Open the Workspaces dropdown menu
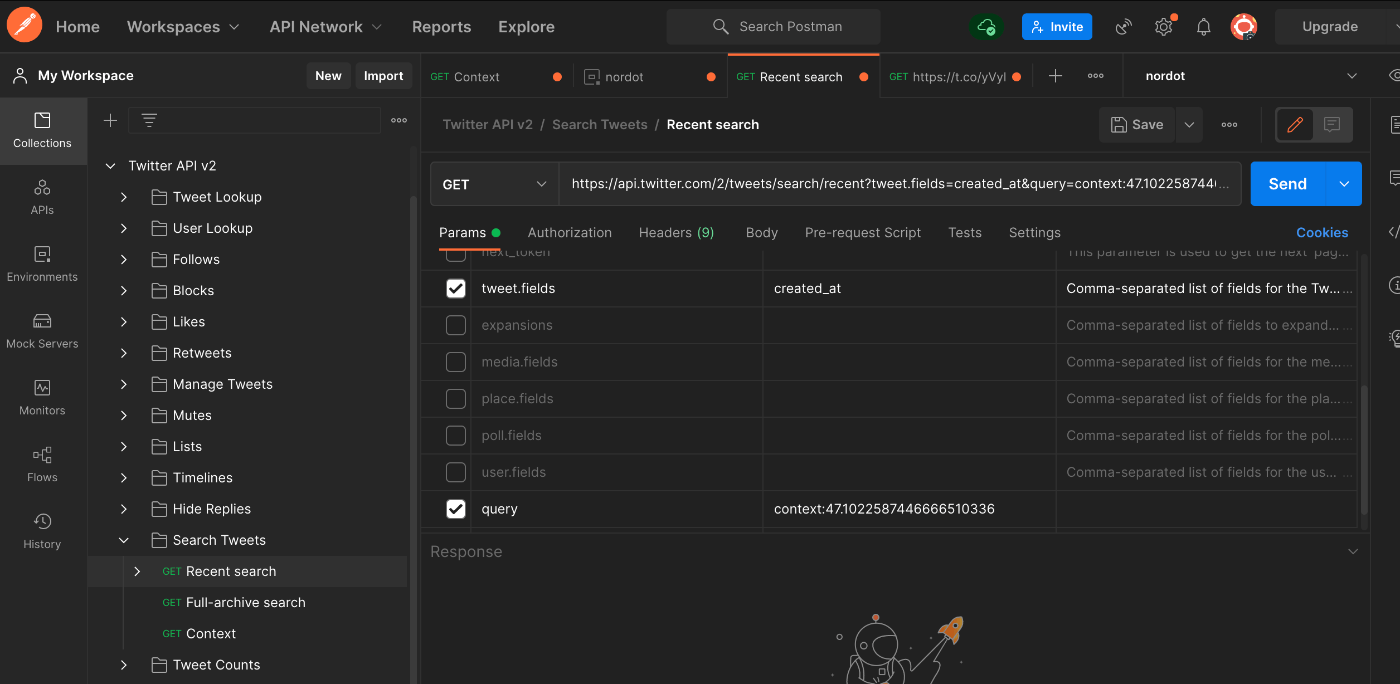The image size is (1400, 684). click(x=183, y=27)
